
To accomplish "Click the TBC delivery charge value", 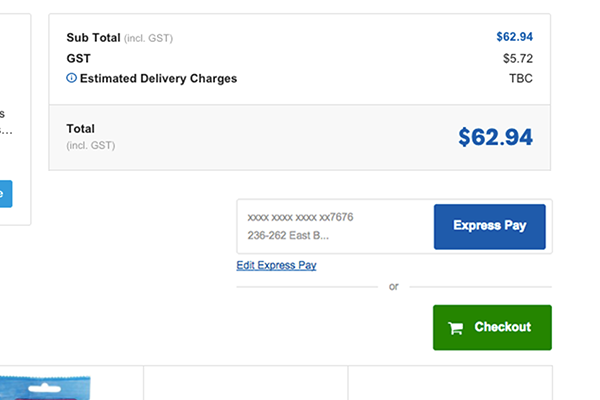I will 520,78.
